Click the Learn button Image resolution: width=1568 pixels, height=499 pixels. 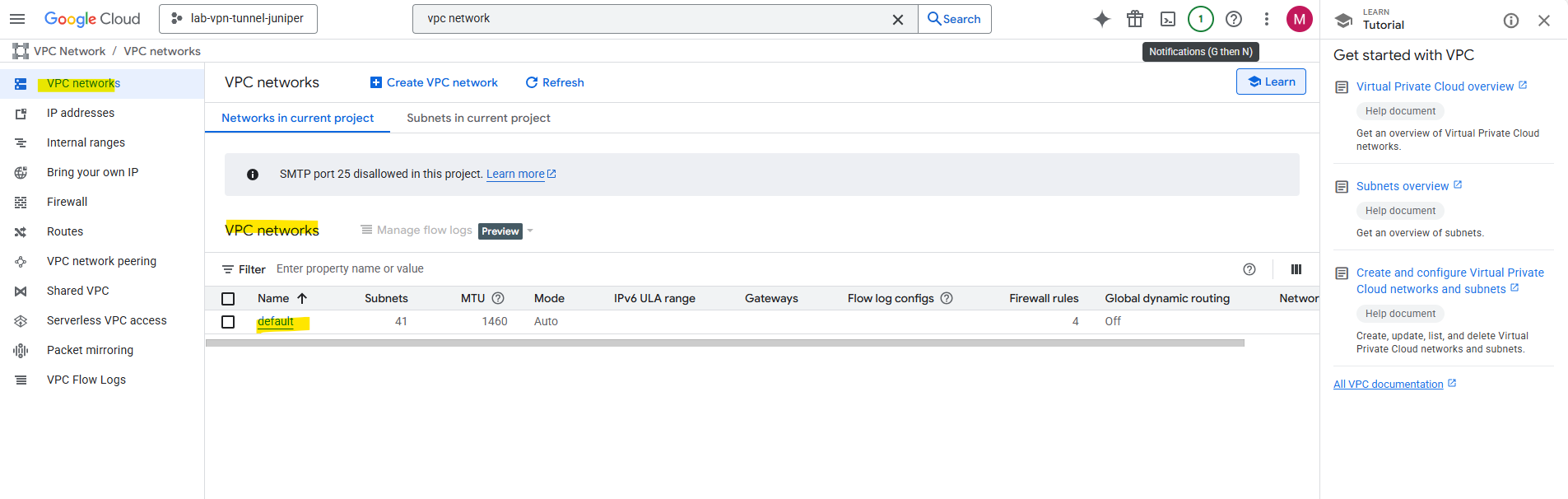(1271, 82)
